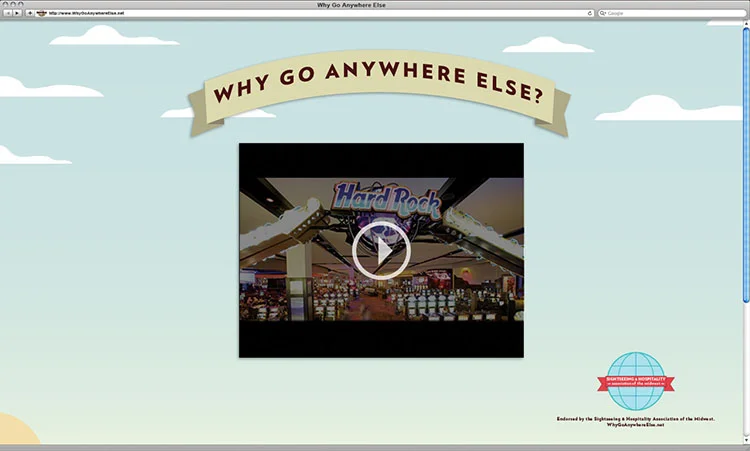This screenshot has height=451, width=750.
Task: Zoom the browser window with green button
Action: tap(21, 4)
